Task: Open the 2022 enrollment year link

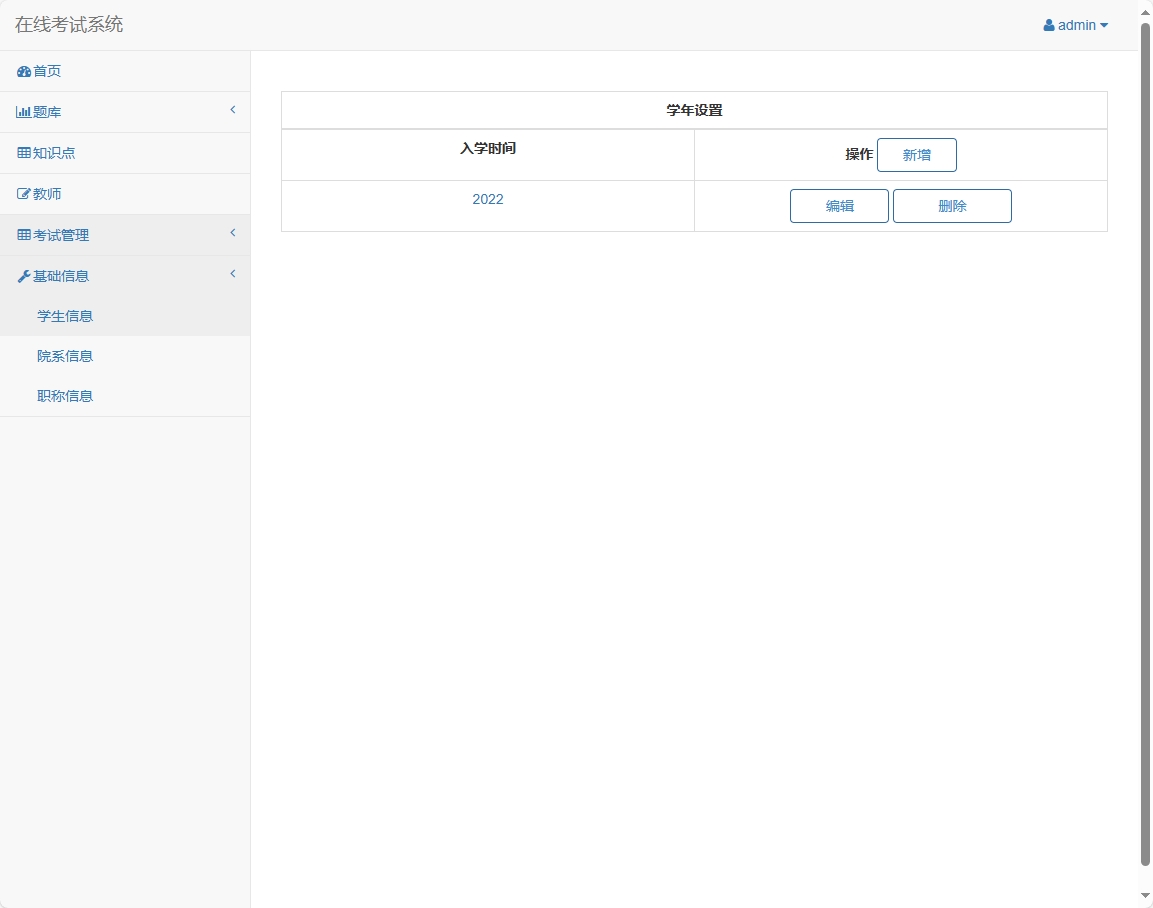Action: click(x=488, y=199)
